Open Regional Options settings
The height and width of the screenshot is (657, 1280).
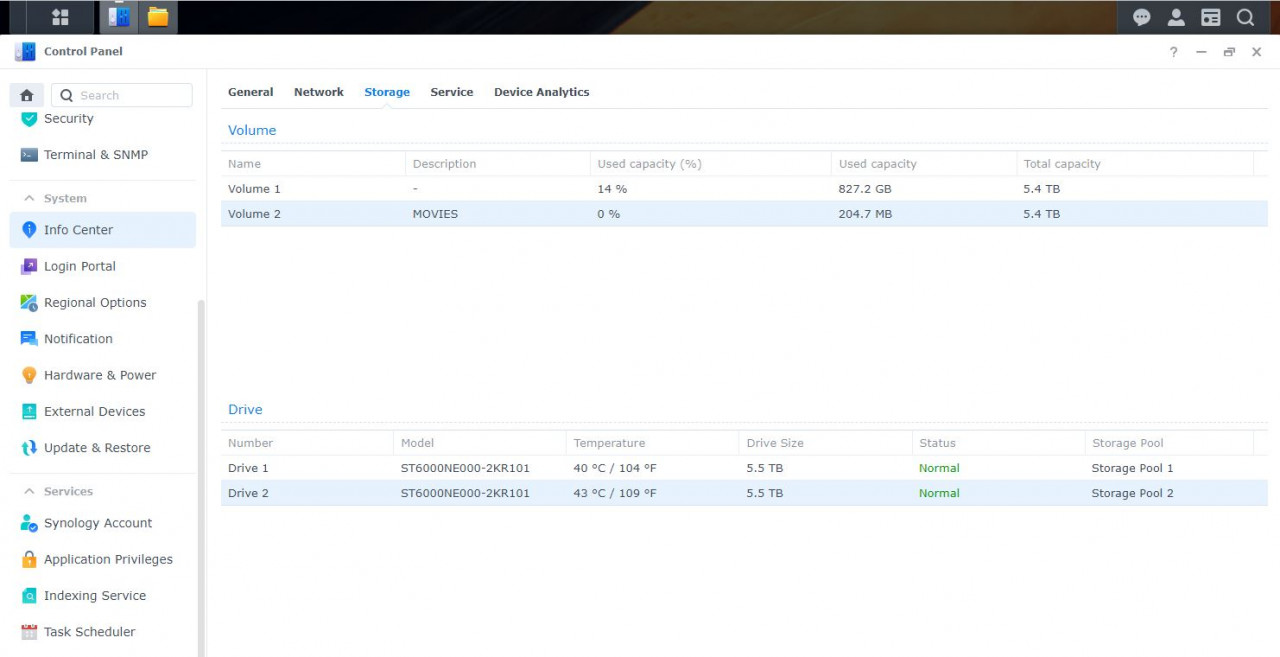[x=95, y=303]
